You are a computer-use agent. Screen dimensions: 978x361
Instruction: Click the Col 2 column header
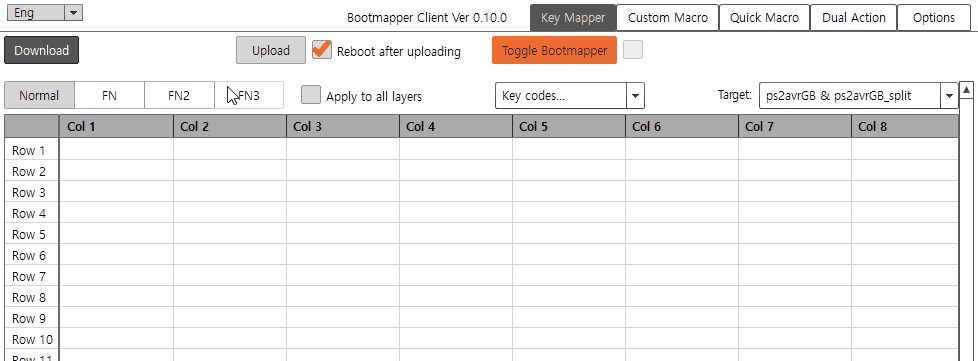[x=230, y=127]
